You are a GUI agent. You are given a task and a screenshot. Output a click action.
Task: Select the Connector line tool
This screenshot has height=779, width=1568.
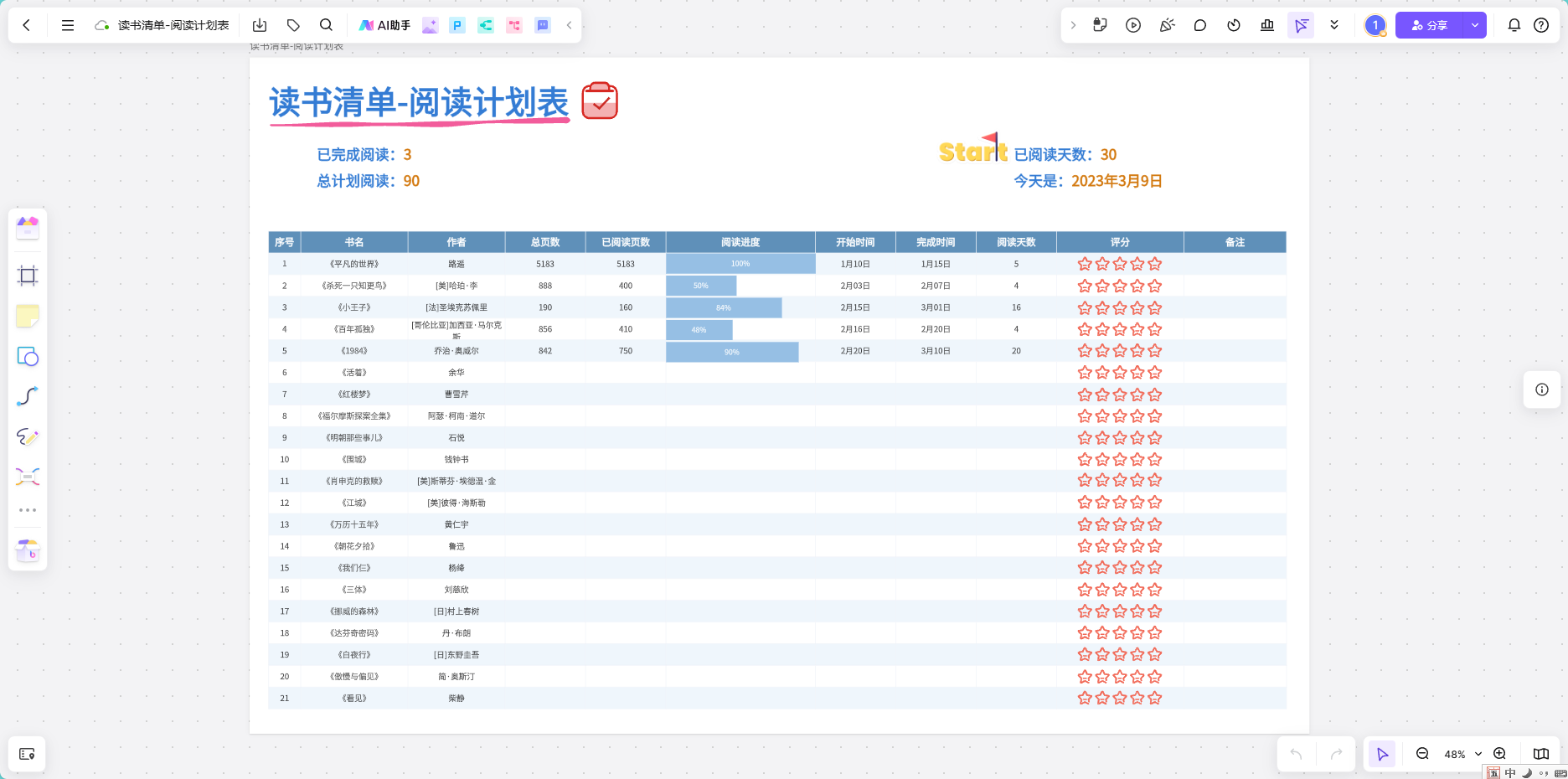[28, 396]
